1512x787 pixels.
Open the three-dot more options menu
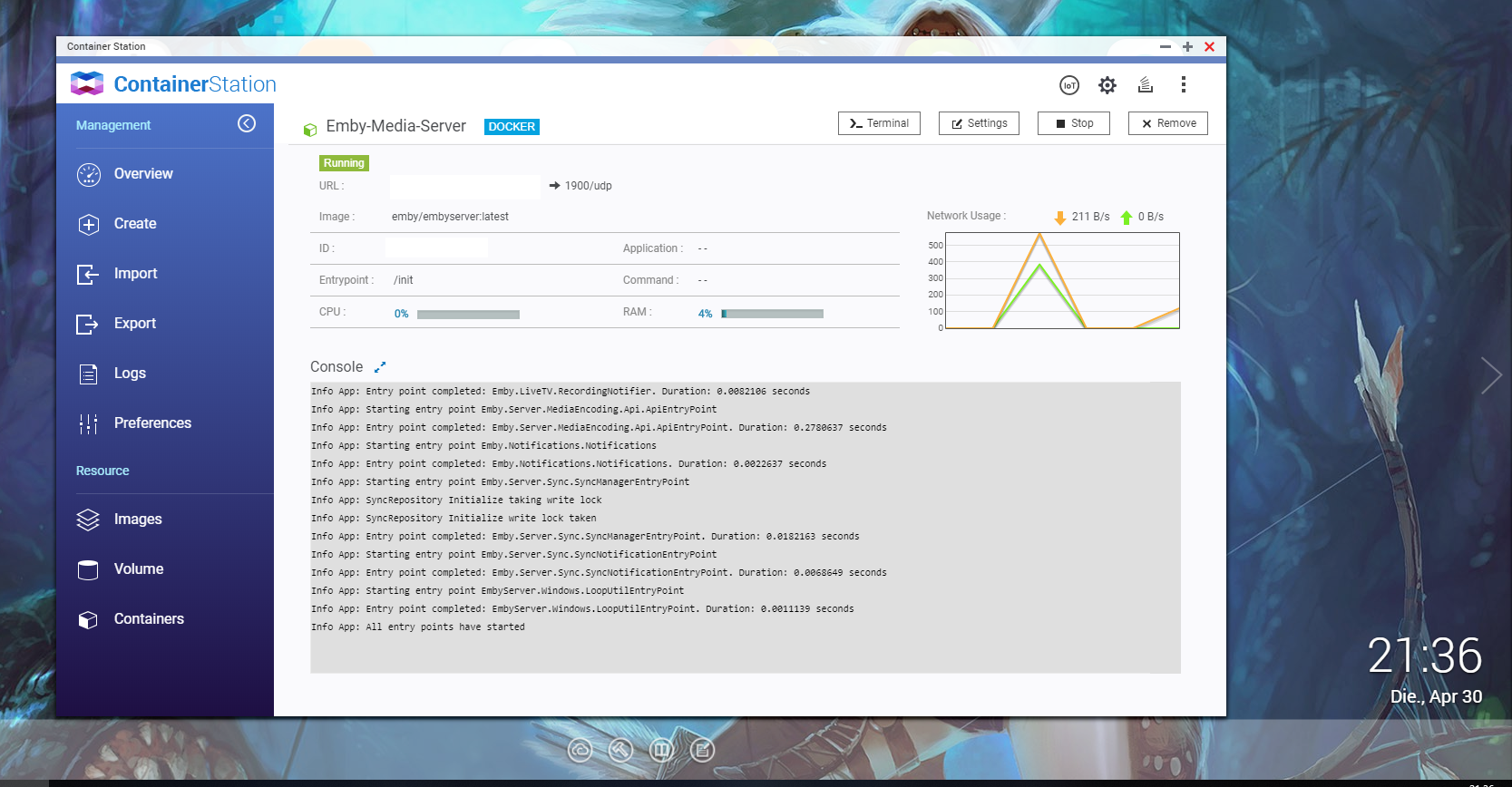coord(1184,84)
